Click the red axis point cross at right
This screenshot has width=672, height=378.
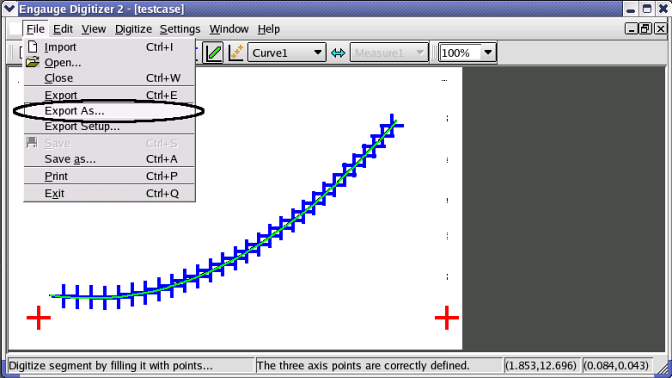point(447,318)
